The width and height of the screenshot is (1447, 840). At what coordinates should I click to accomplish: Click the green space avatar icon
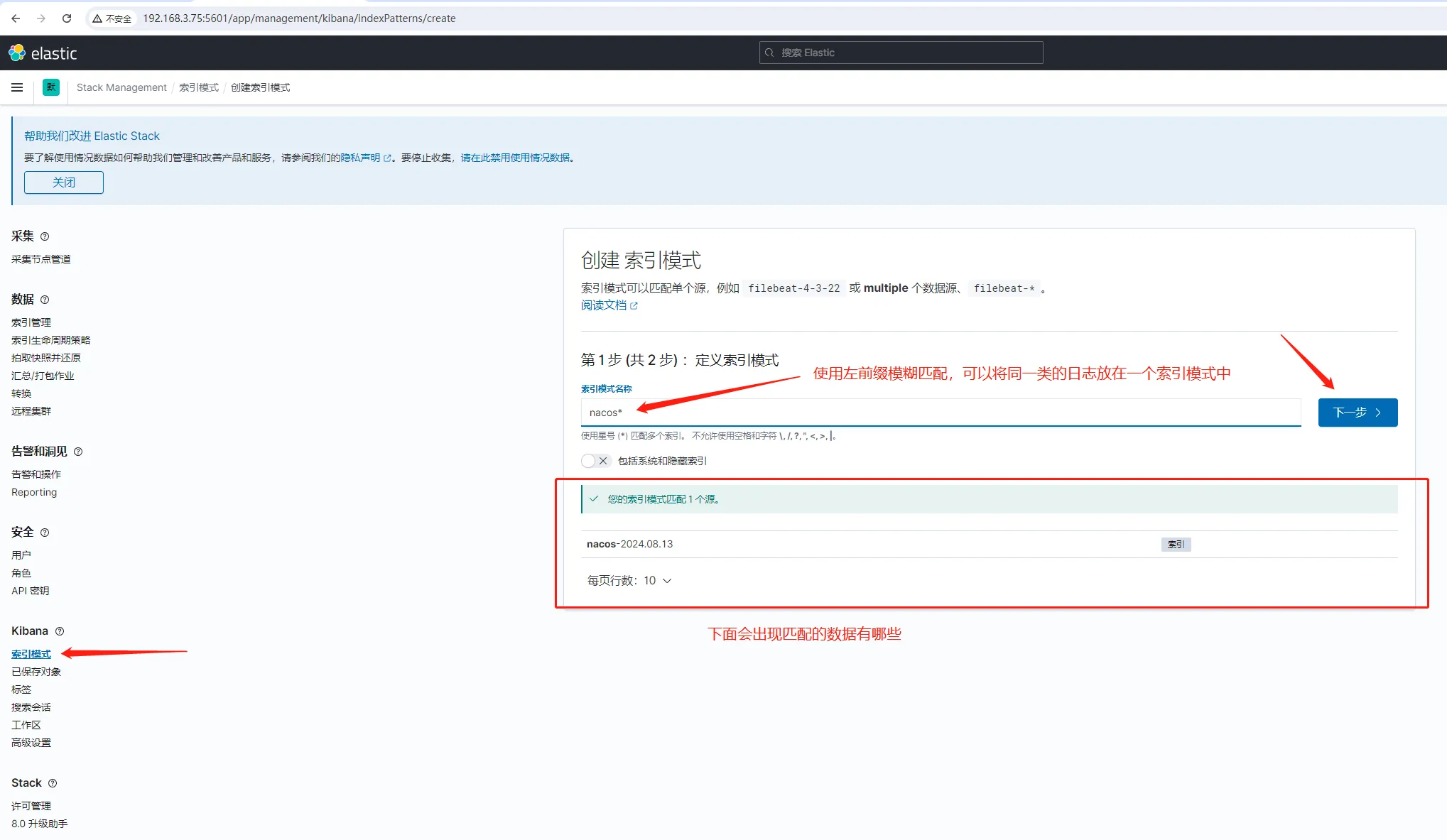[x=51, y=87]
